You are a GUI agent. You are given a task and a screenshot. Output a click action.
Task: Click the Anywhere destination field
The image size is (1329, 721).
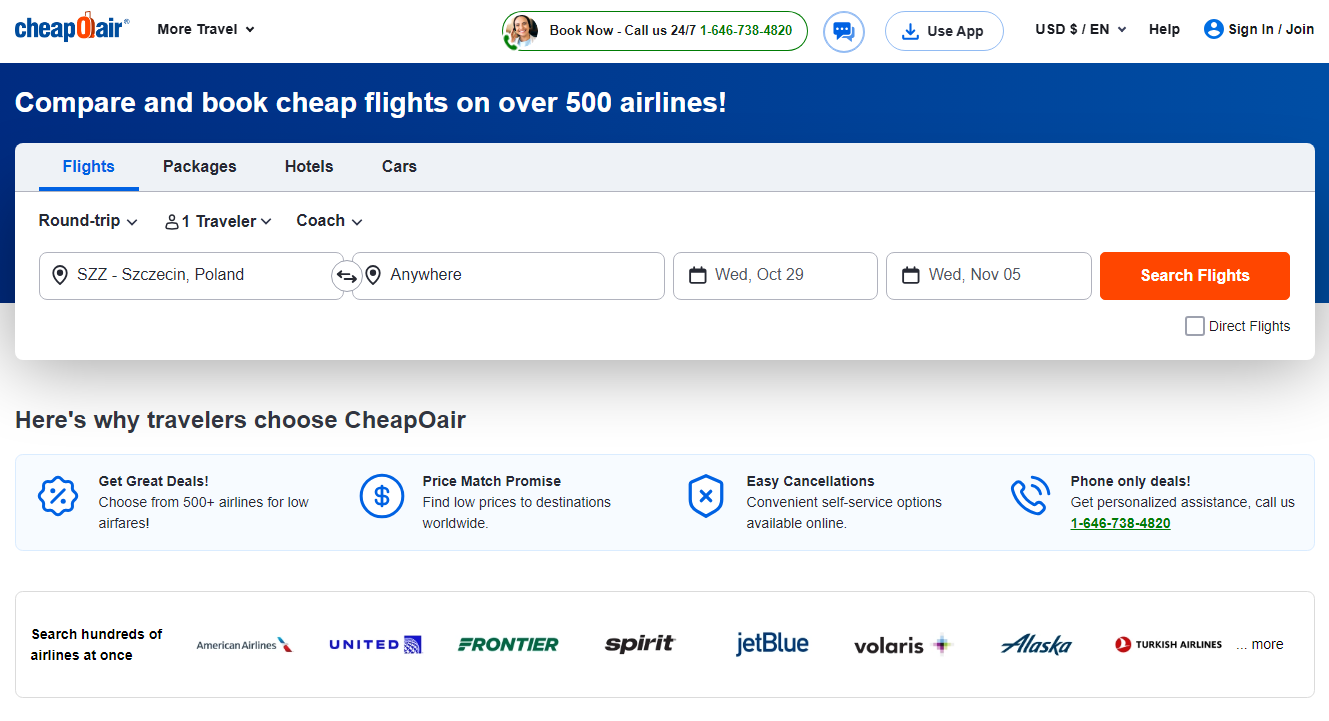(510, 275)
